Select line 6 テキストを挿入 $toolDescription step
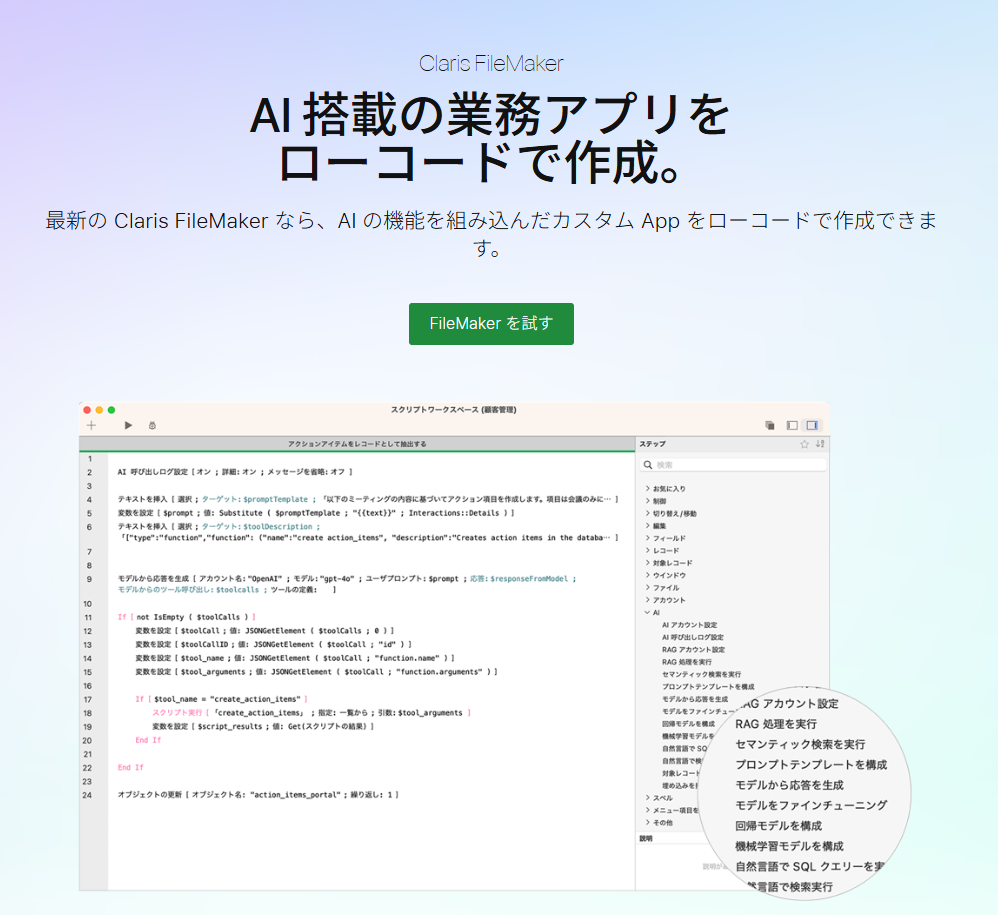The width and height of the screenshot is (998, 915). [x=368, y=532]
